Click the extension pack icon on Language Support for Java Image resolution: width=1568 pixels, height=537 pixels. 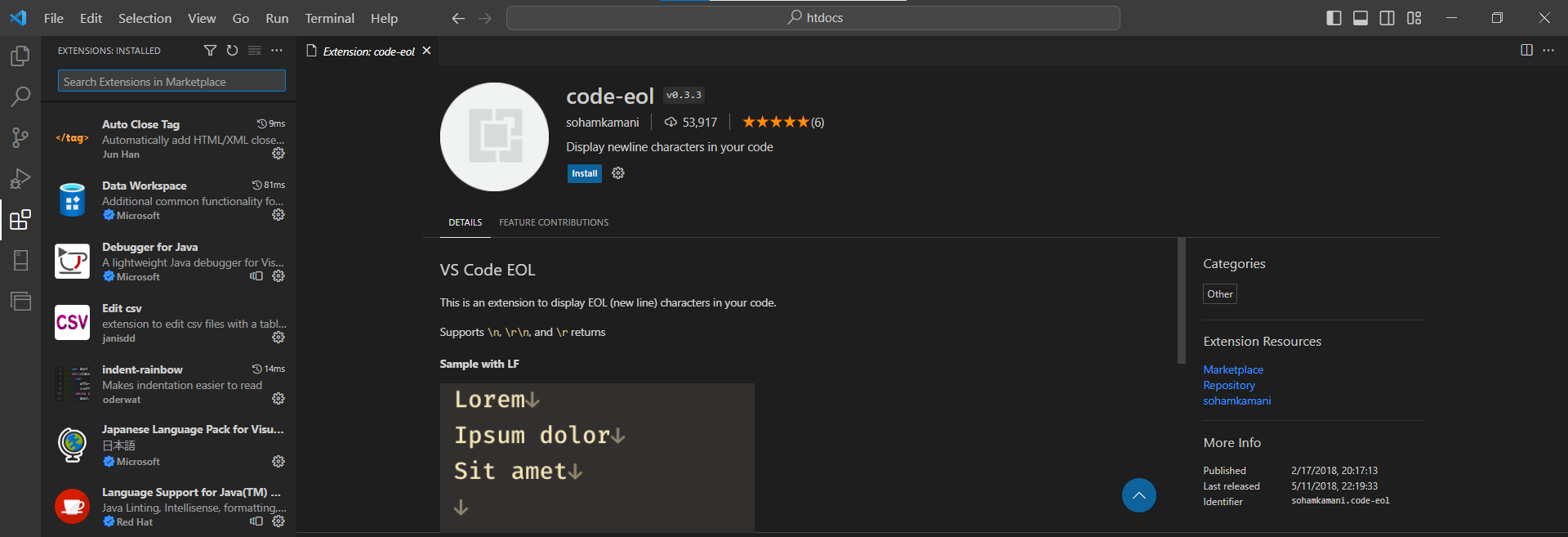[256, 521]
